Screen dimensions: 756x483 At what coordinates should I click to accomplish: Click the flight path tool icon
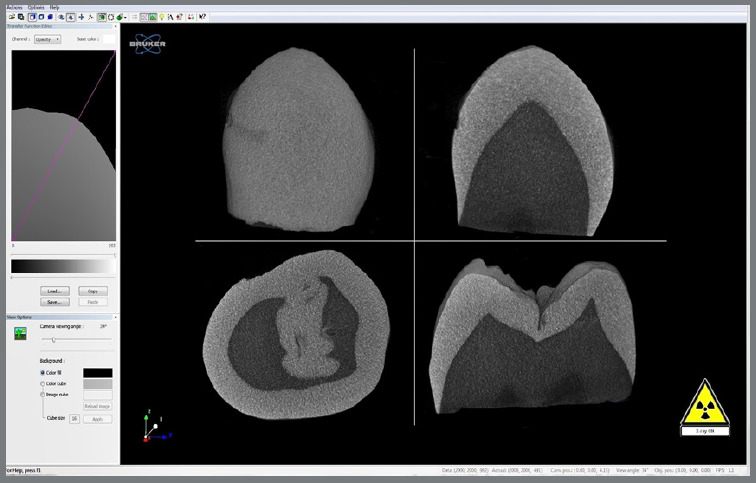click(91, 17)
